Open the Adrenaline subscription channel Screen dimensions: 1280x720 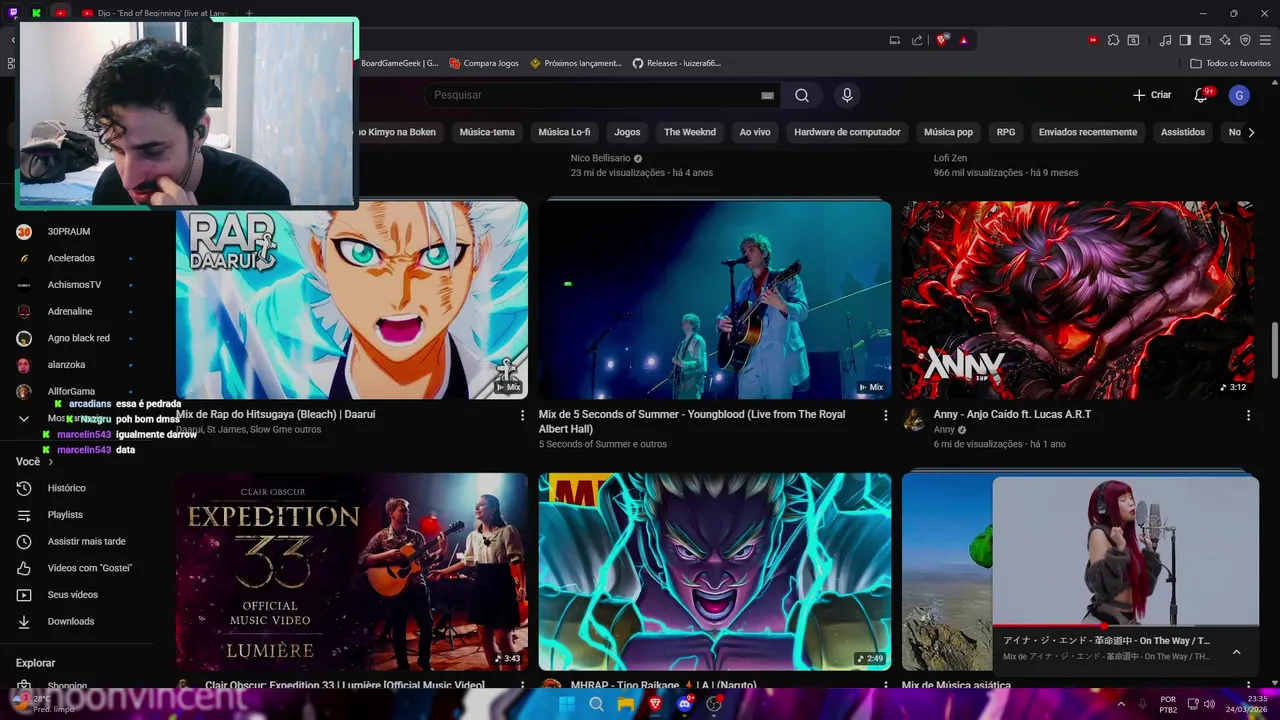[70, 312]
